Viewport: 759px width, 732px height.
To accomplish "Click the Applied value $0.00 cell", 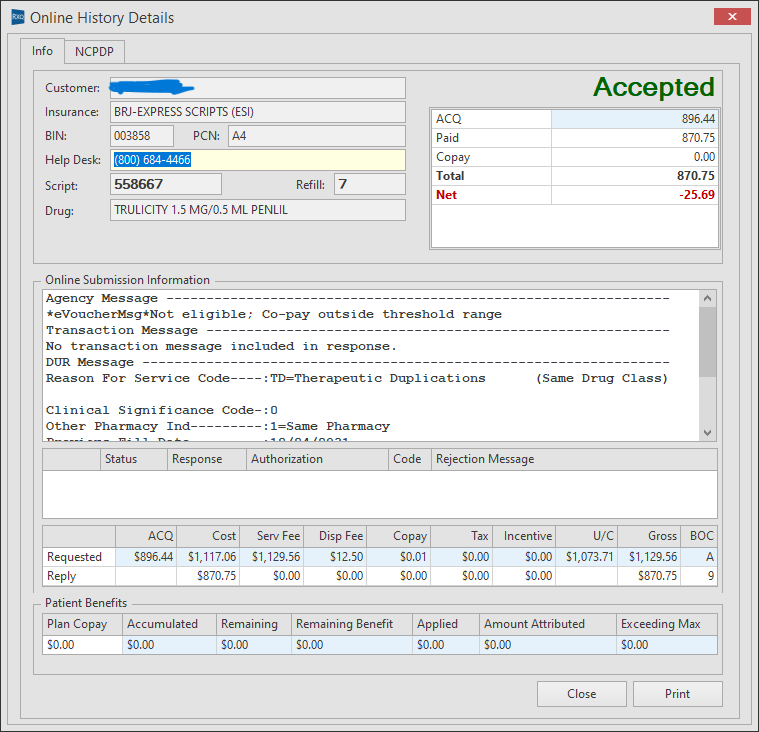I will pos(446,645).
